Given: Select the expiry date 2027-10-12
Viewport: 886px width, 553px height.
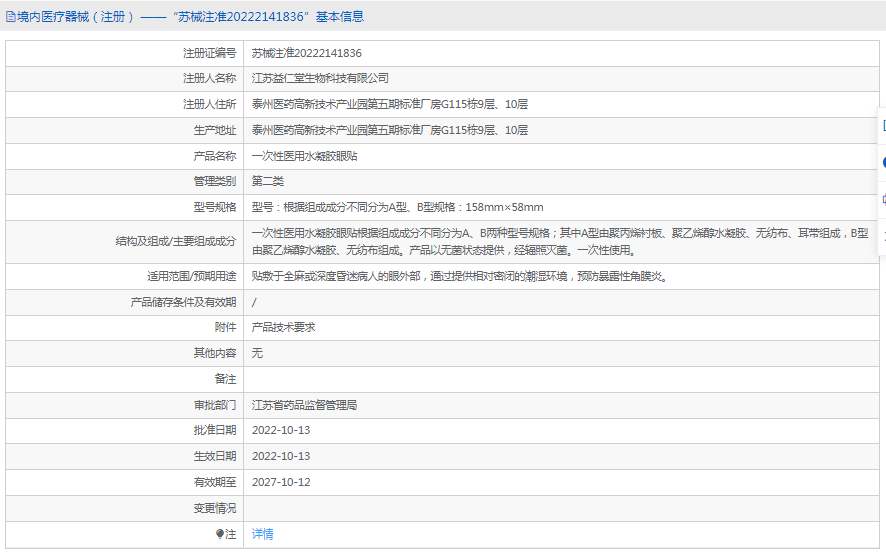Looking at the screenshot, I should tap(281, 482).
